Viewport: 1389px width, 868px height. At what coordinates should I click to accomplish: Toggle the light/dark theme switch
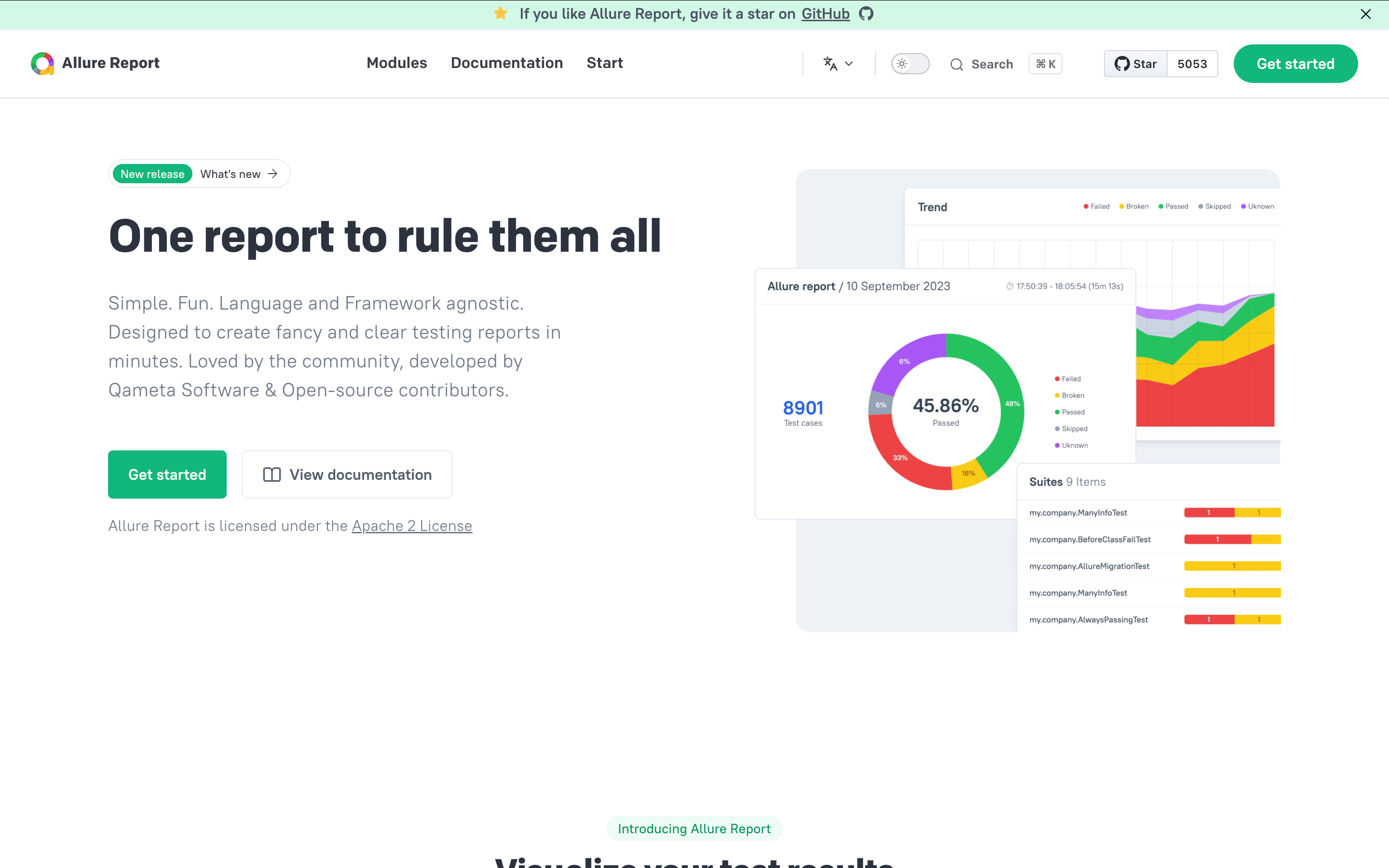click(x=910, y=64)
